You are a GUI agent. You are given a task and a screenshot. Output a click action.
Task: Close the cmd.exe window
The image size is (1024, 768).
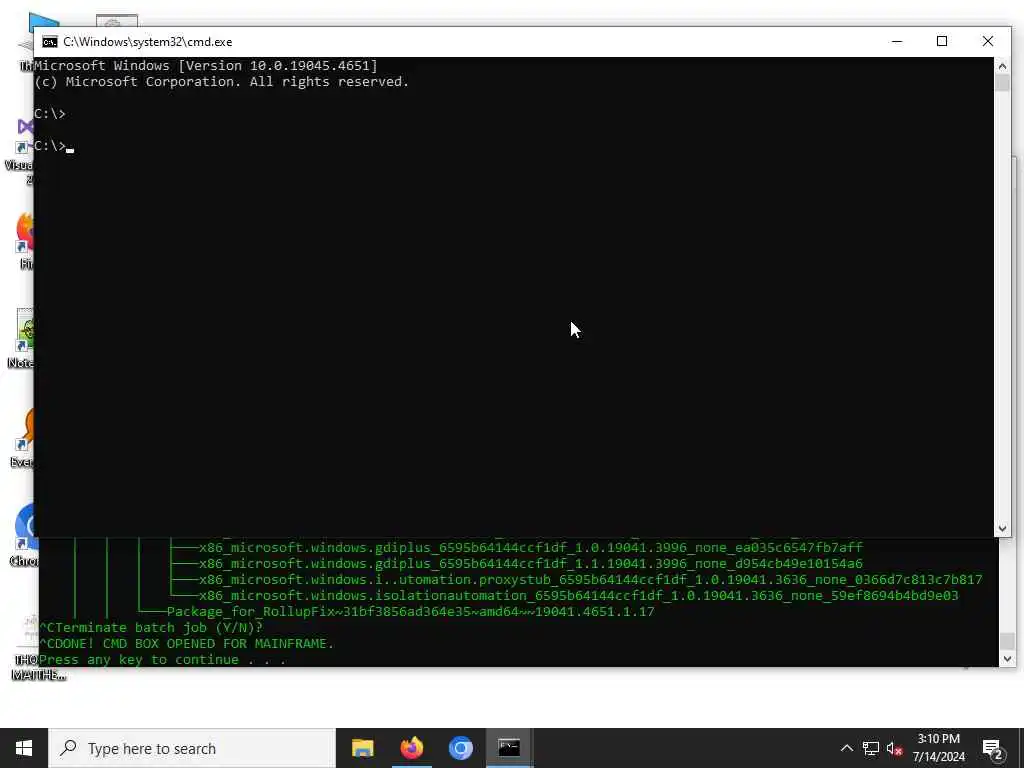[x=987, y=41]
